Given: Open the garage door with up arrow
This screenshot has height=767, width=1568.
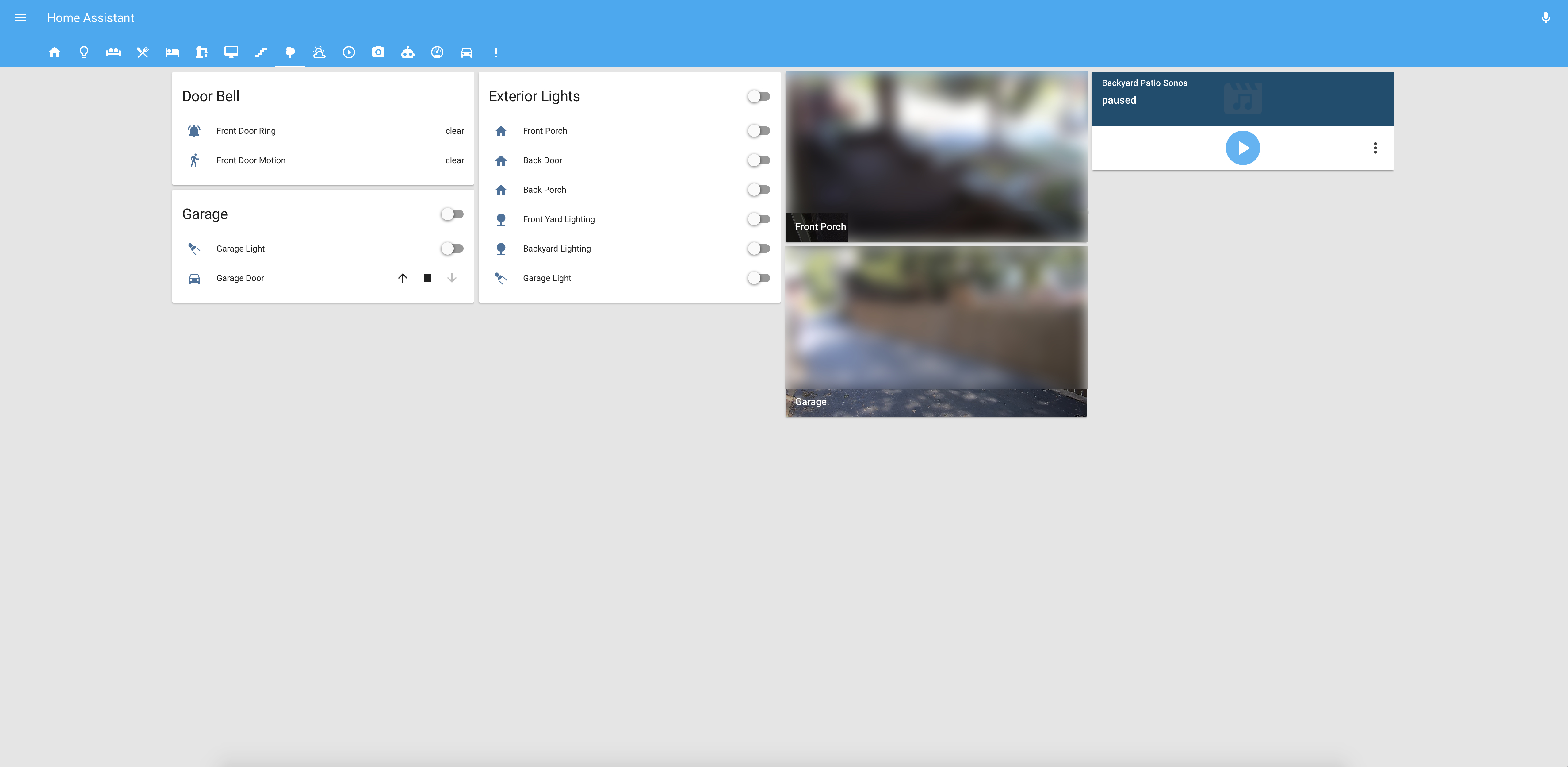Looking at the screenshot, I should [x=402, y=278].
